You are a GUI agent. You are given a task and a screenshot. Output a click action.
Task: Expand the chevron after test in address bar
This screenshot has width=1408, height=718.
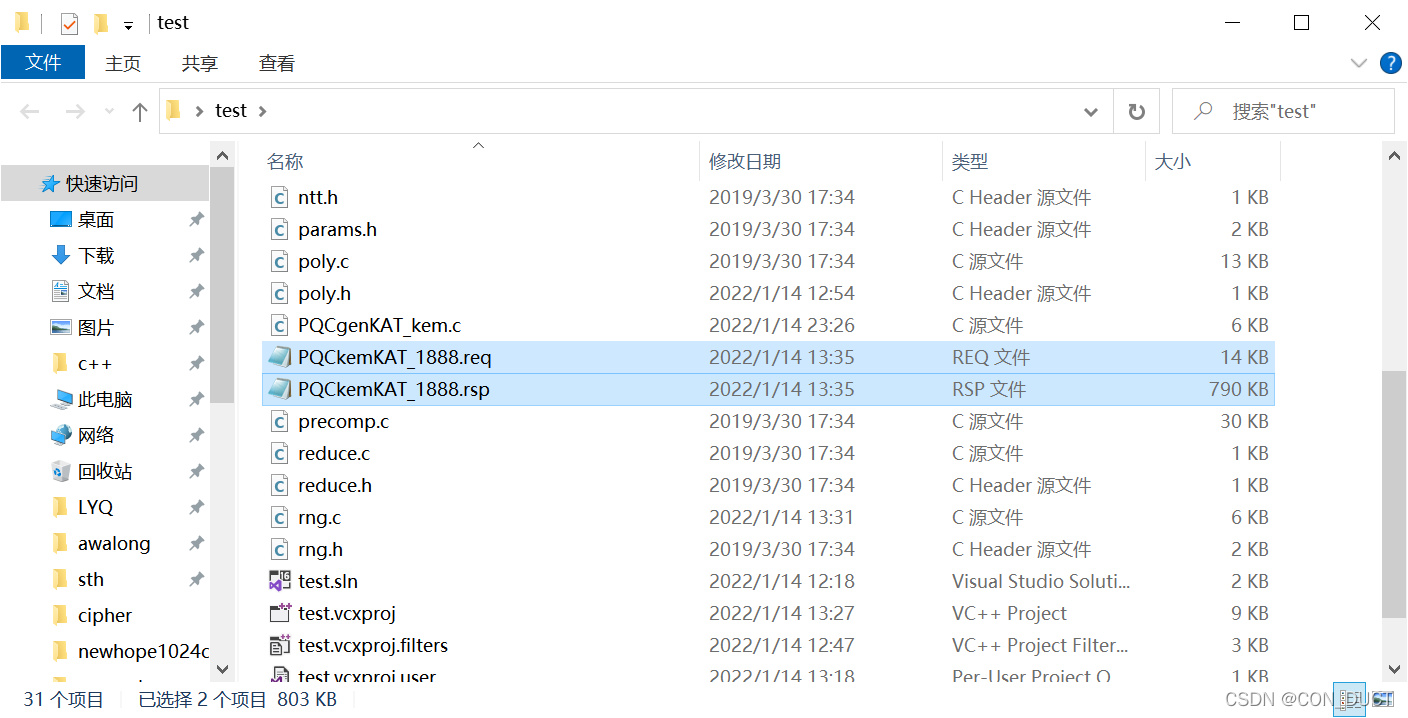263,111
